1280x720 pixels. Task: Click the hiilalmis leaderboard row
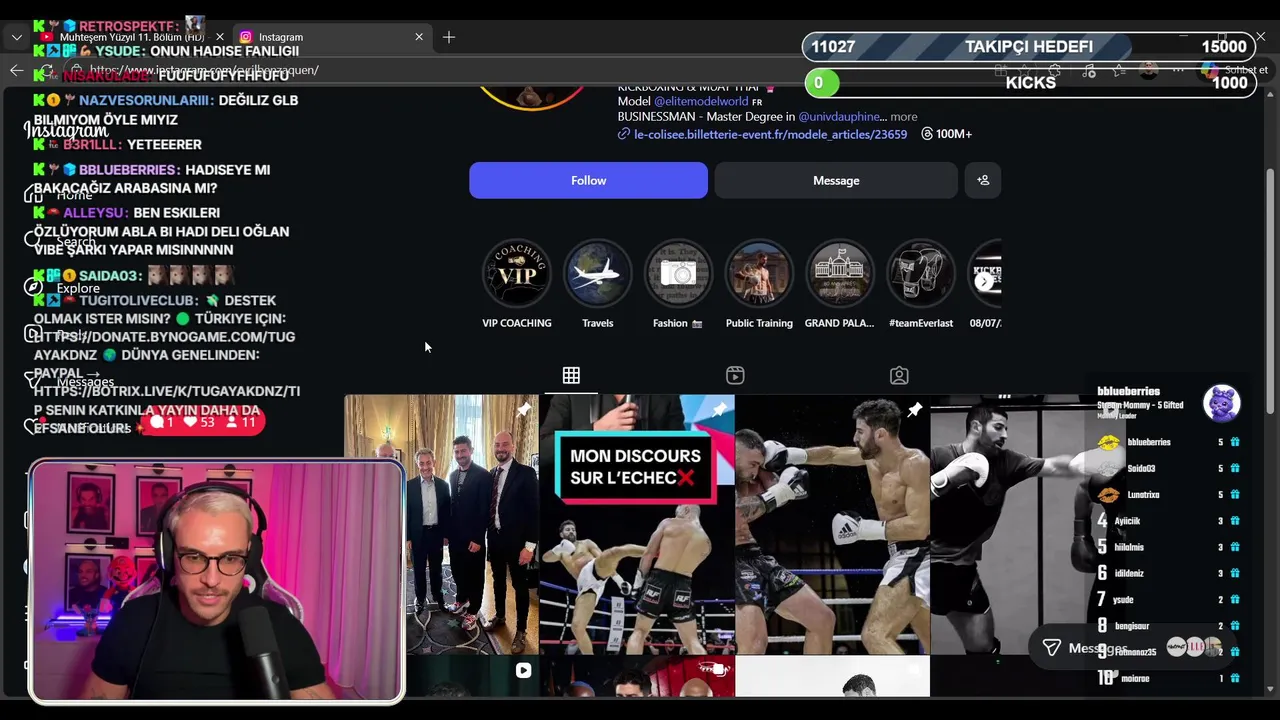coord(1168,547)
